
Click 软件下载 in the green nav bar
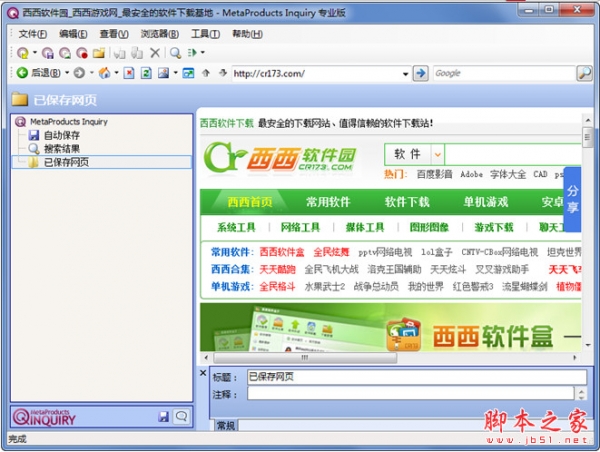point(407,202)
